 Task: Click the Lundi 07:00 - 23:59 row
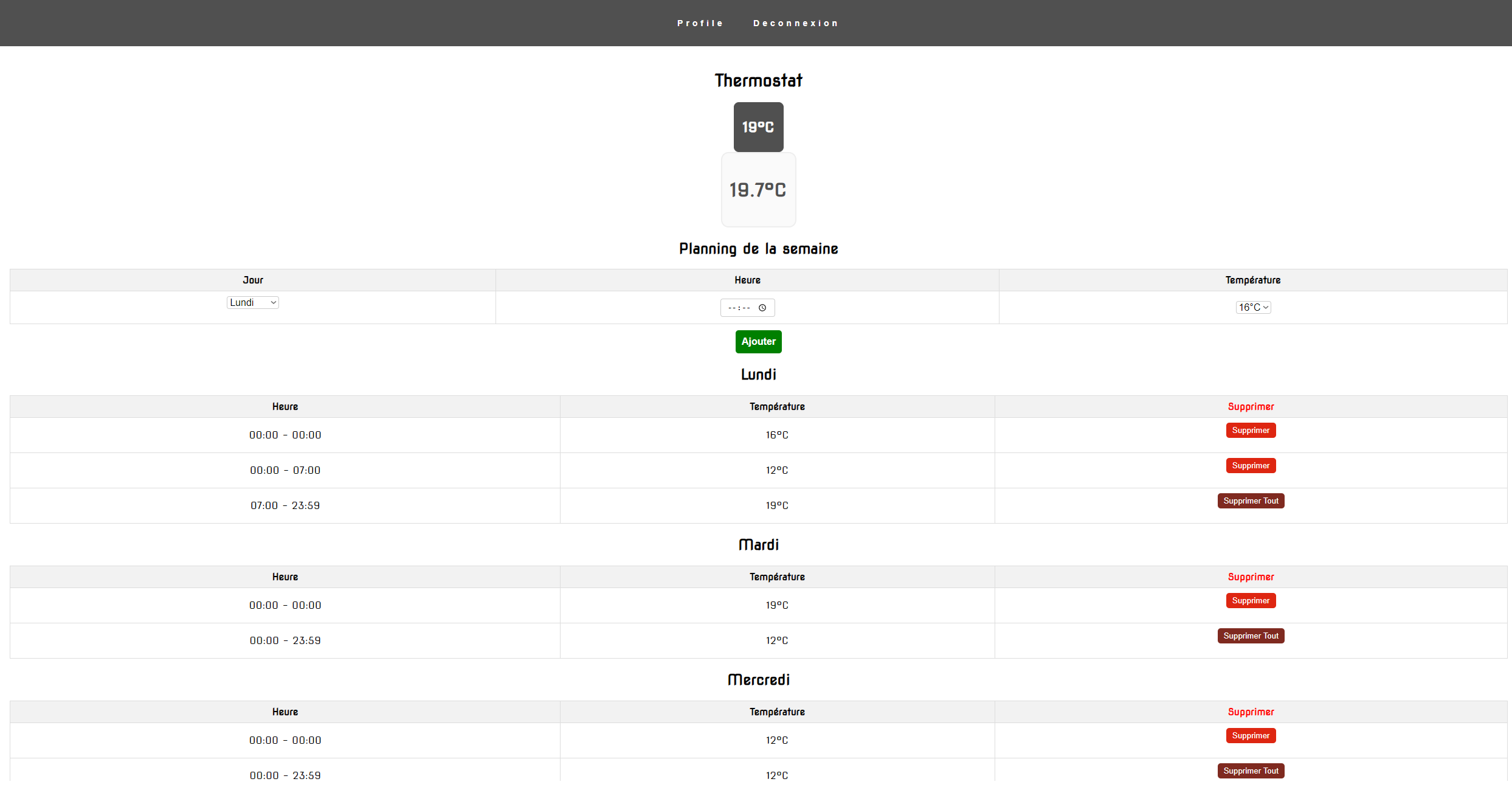(285, 506)
